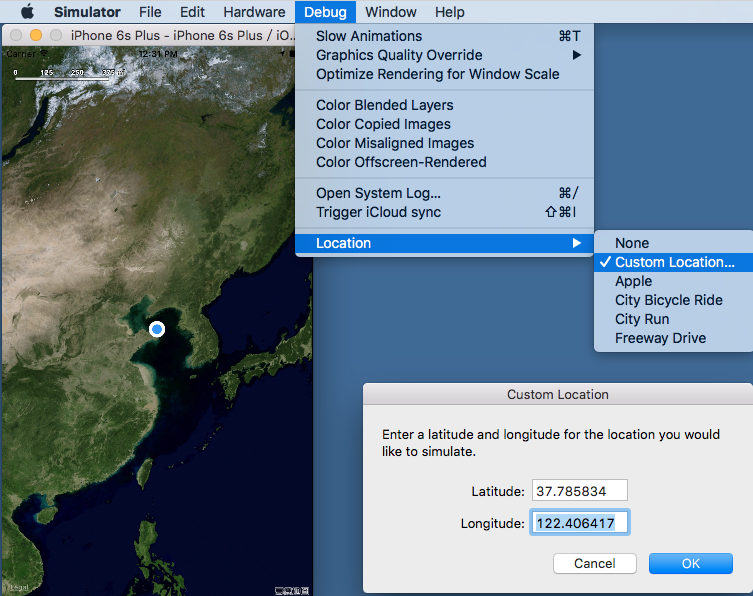Viewport: 753px width, 596px height.
Task: Select None location option
Action: tap(632, 243)
